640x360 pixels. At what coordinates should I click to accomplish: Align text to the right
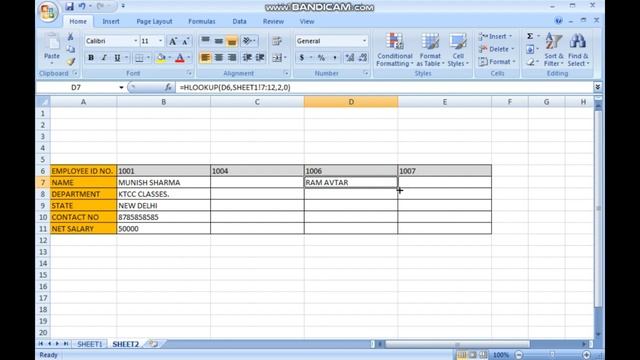pyautogui.click(x=232, y=58)
